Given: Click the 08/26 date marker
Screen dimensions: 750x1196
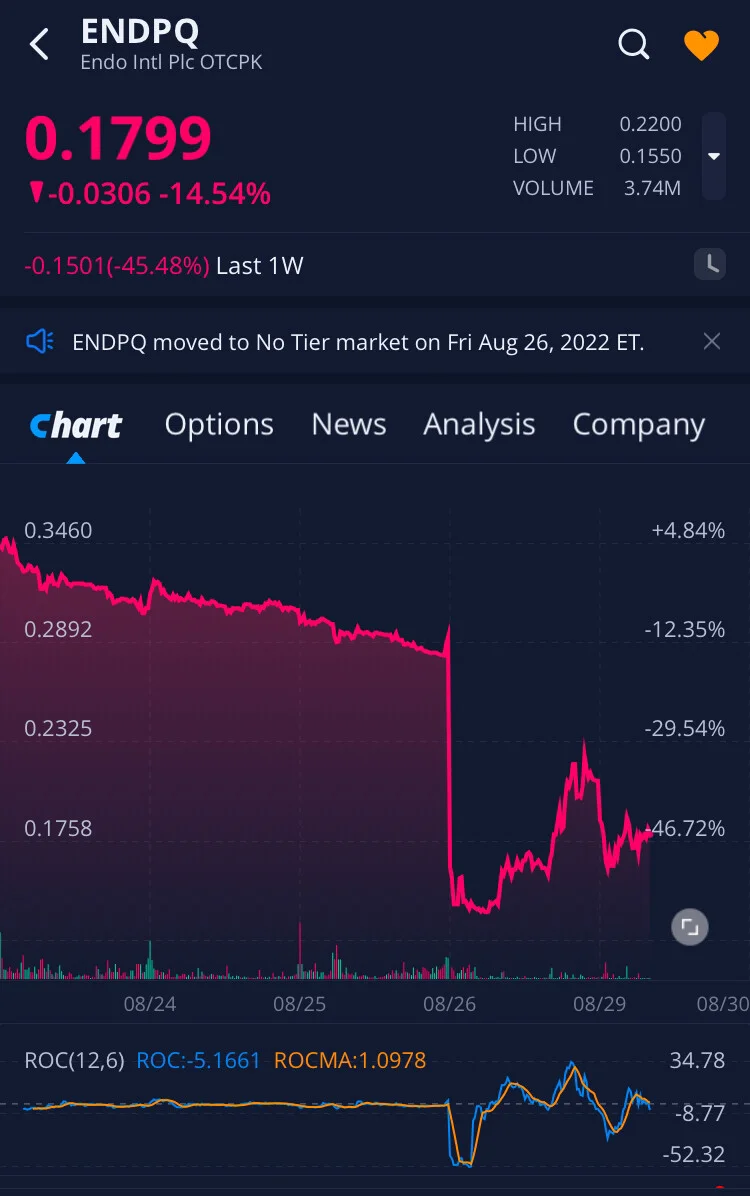Looking at the screenshot, I should pos(449,1004).
